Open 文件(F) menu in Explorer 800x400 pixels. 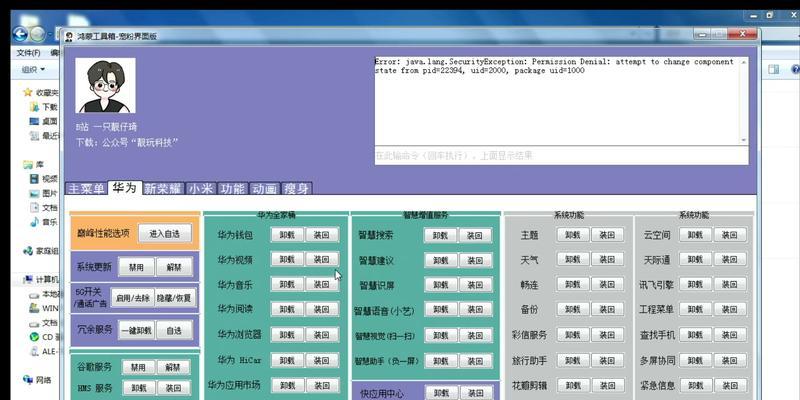coord(28,53)
